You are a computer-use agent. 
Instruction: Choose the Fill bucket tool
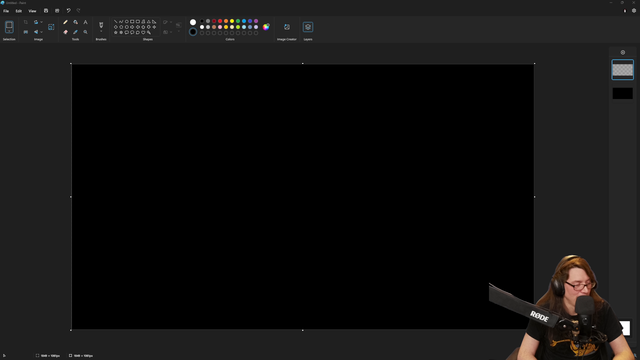76,22
